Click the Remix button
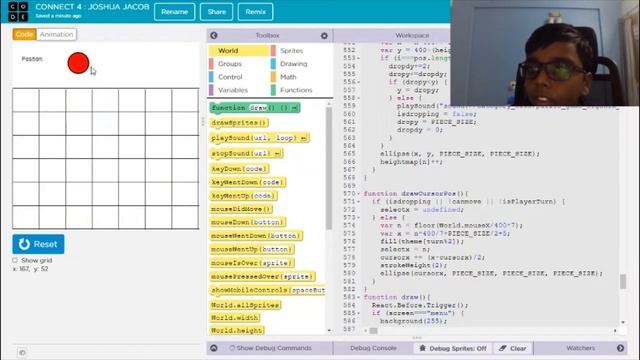The width and height of the screenshot is (640, 360). 256,12
